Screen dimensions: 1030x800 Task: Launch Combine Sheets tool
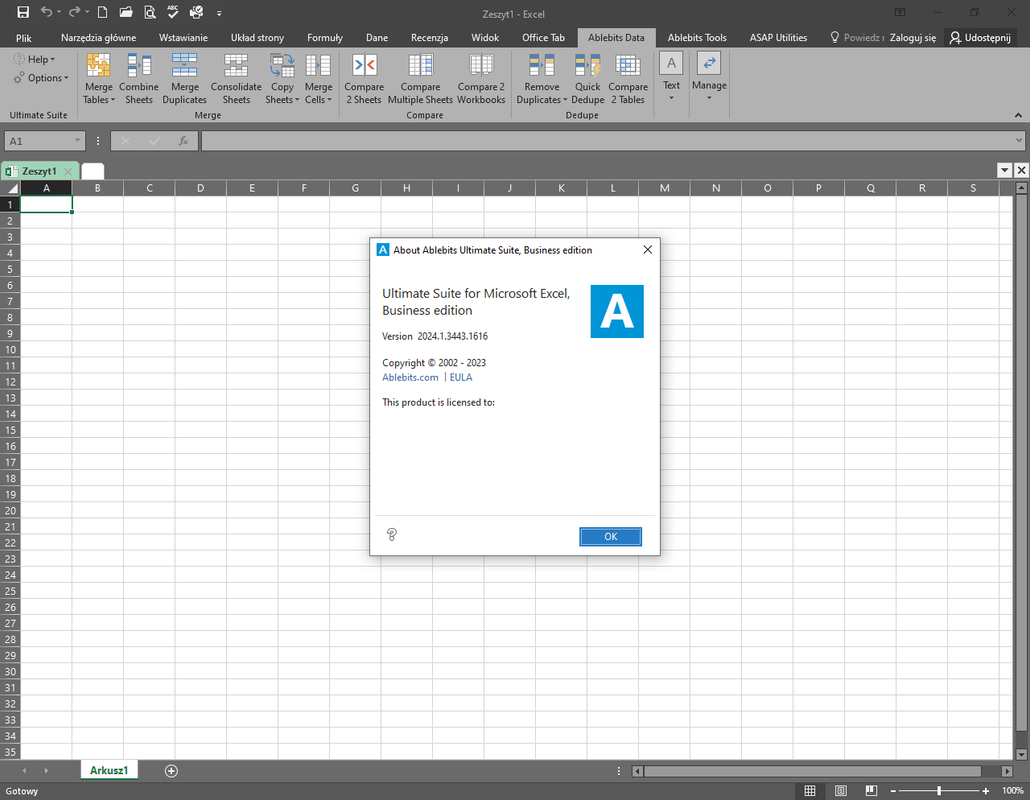coord(139,79)
